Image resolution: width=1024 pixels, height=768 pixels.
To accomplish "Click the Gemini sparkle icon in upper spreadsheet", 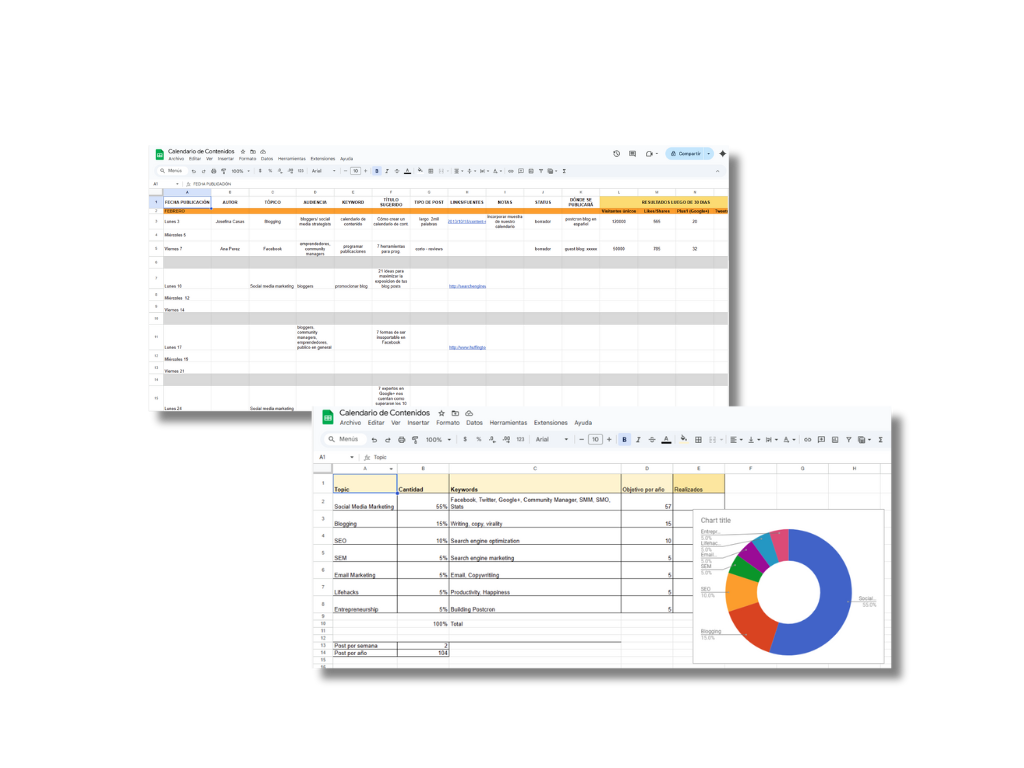I will click(723, 154).
